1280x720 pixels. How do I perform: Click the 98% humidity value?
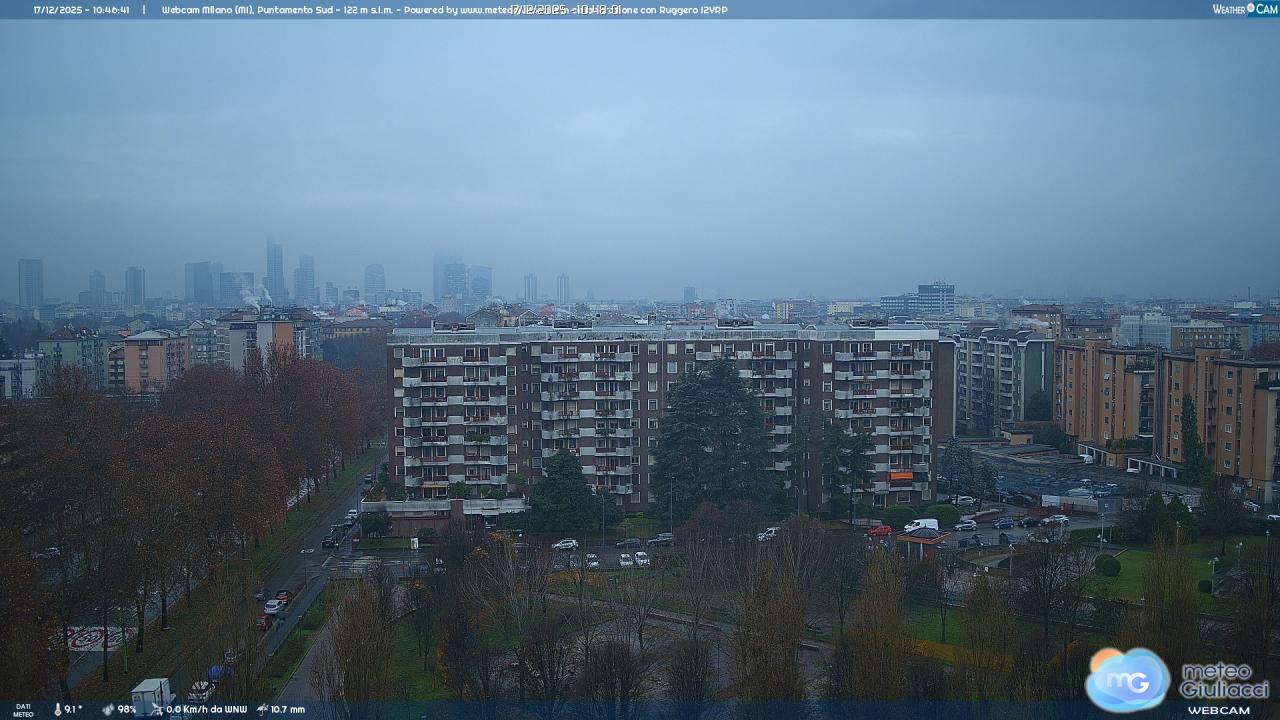[x=127, y=709]
